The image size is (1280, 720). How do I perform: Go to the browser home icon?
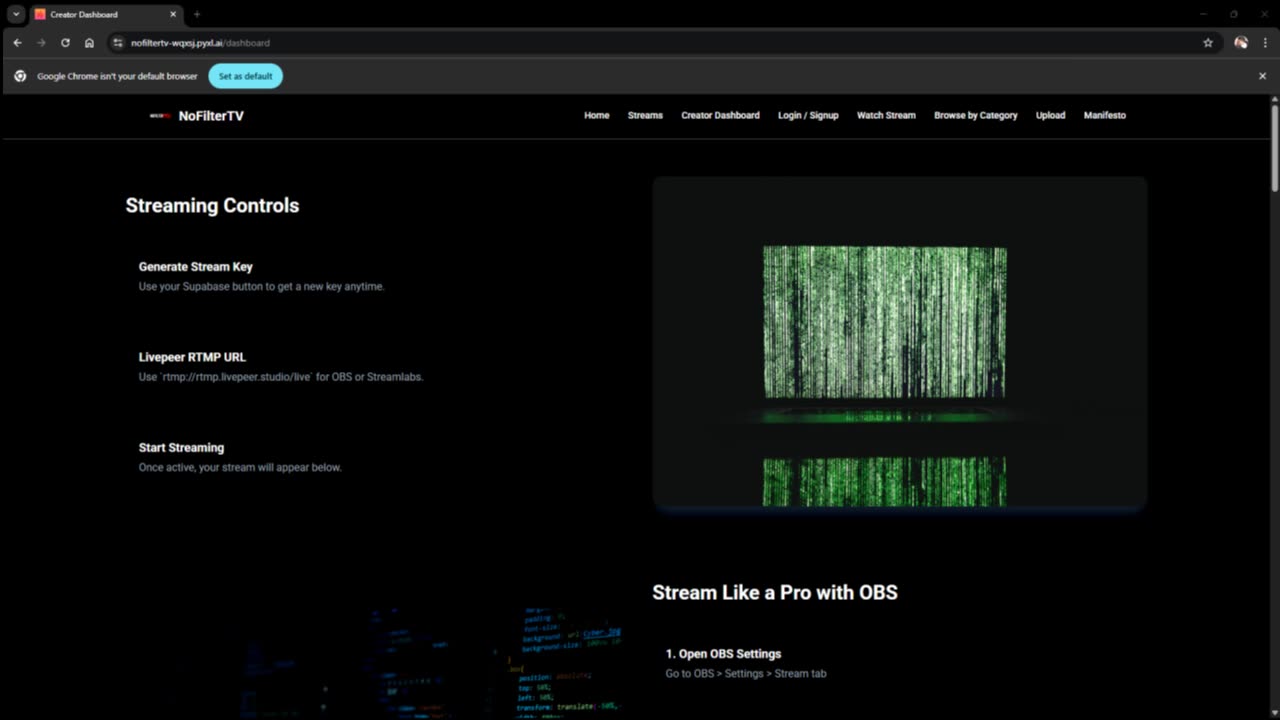click(x=89, y=43)
